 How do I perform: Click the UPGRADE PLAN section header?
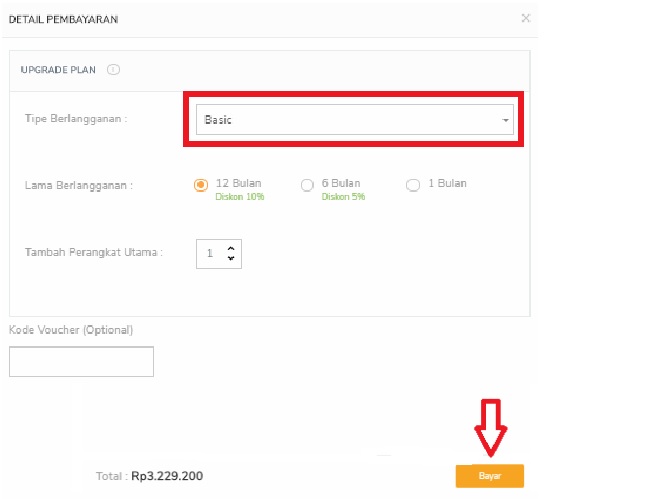point(58,70)
